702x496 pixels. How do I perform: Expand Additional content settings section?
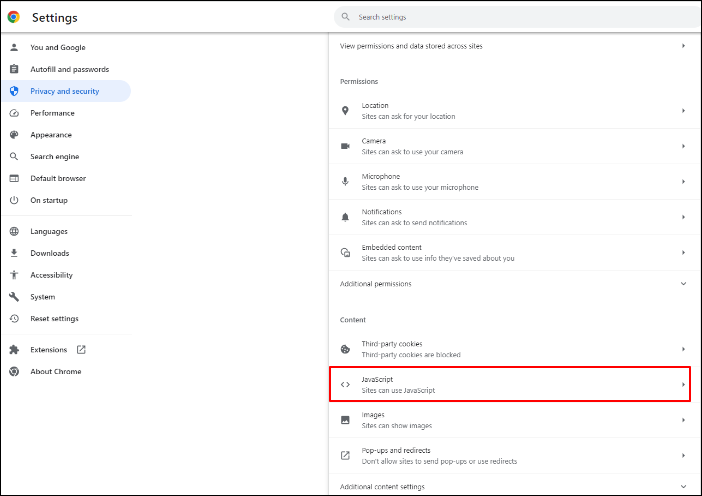683,487
